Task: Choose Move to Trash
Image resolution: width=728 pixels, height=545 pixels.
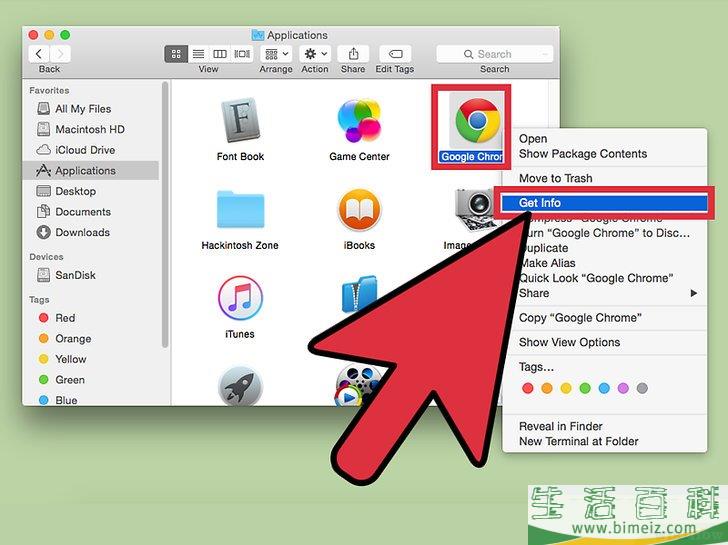Action: pyautogui.click(x=604, y=178)
